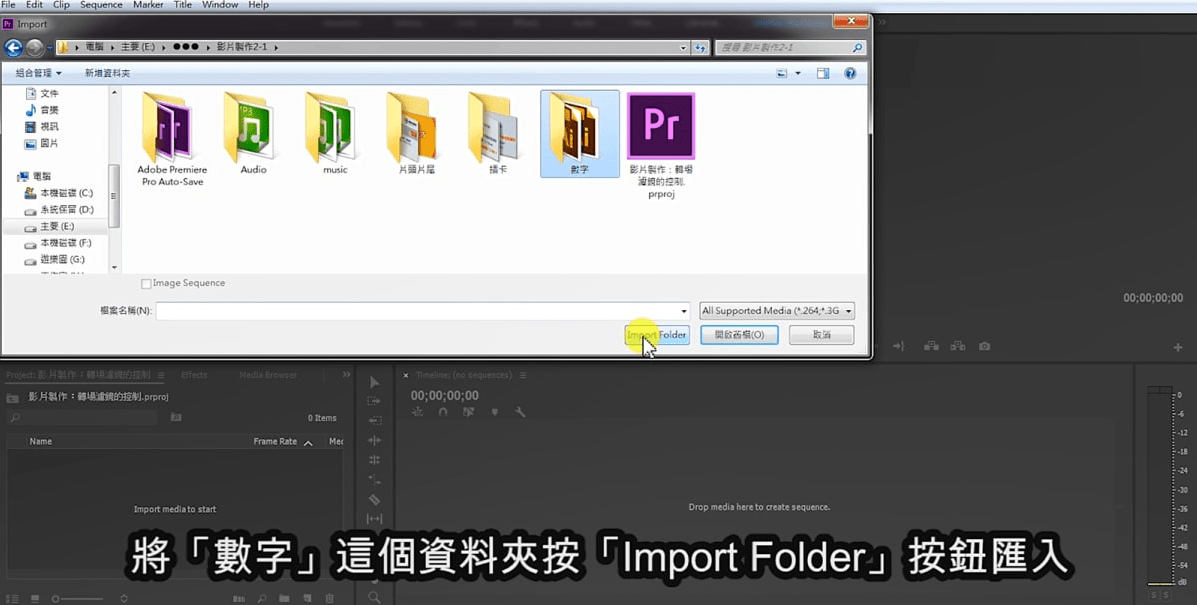The height and width of the screenshot is (605, 1197).
Task: Switch Project panel to icon view
Action: click(x=34, y=599)
